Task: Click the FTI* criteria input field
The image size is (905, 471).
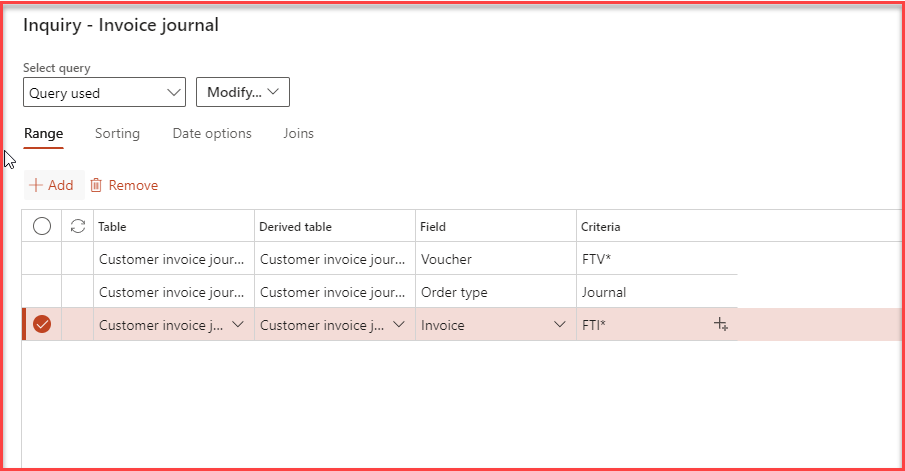Action: 640,324
